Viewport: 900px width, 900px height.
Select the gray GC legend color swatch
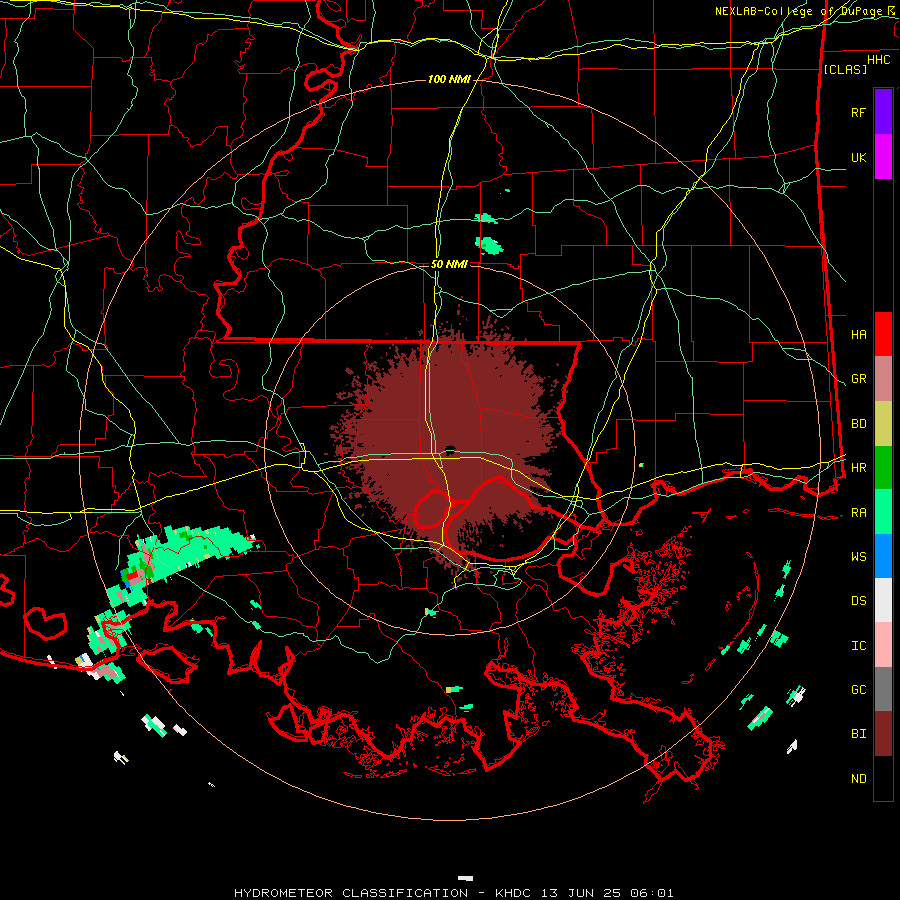tap(883, 689)
